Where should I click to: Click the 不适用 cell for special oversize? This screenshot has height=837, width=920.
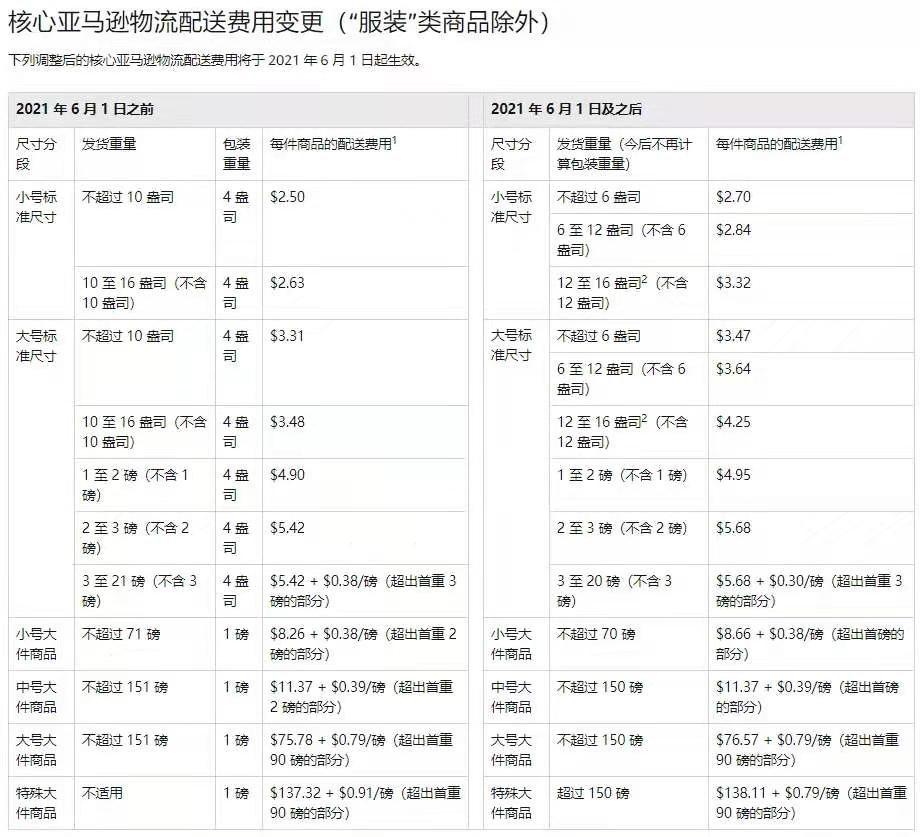(102, 793)
